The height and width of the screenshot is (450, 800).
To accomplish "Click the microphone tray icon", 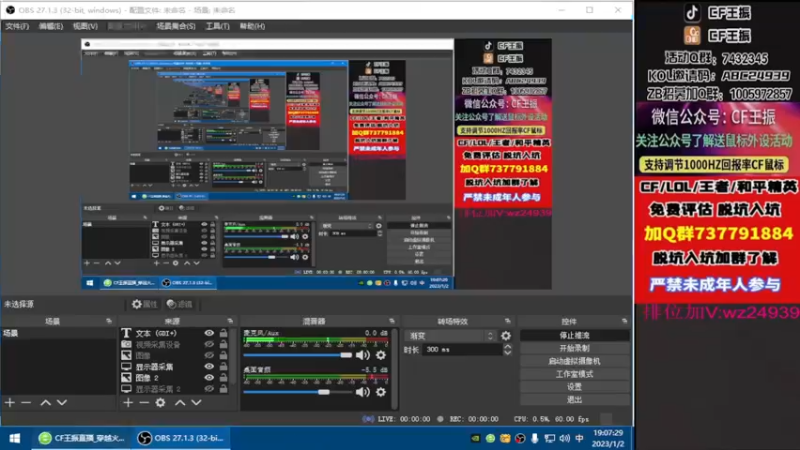I will click(535, 438).
